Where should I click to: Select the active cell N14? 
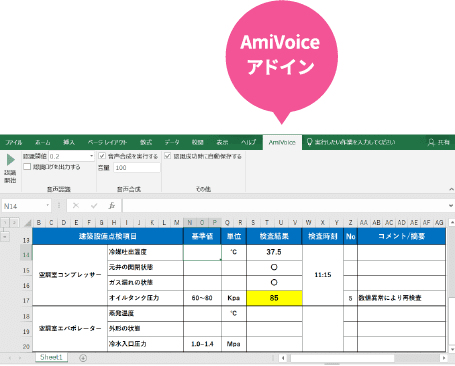tap(202, 252)
